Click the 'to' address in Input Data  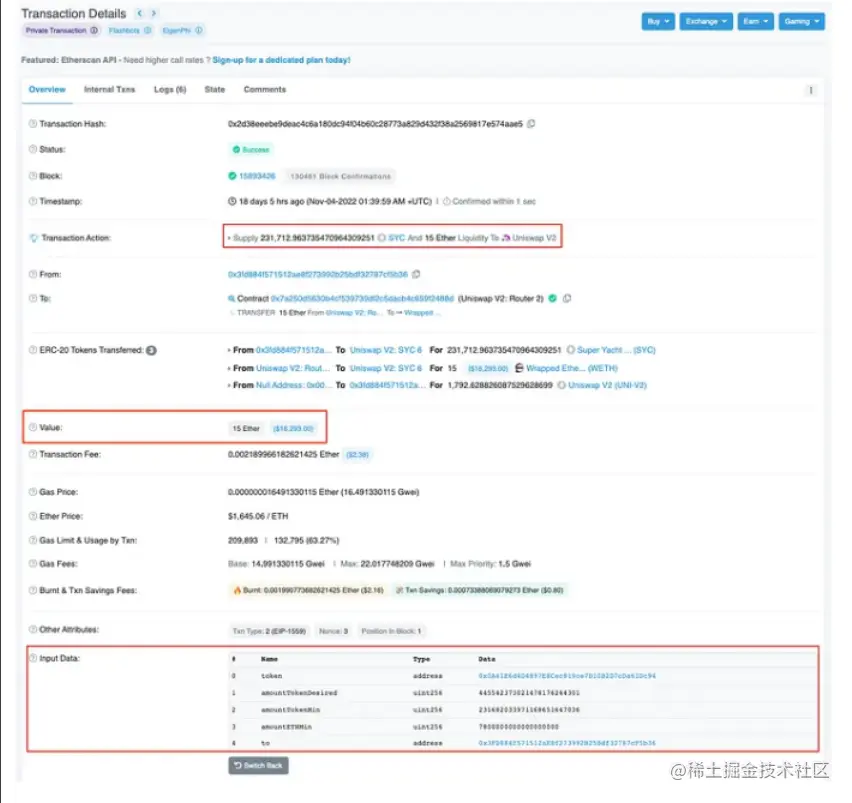567,743
